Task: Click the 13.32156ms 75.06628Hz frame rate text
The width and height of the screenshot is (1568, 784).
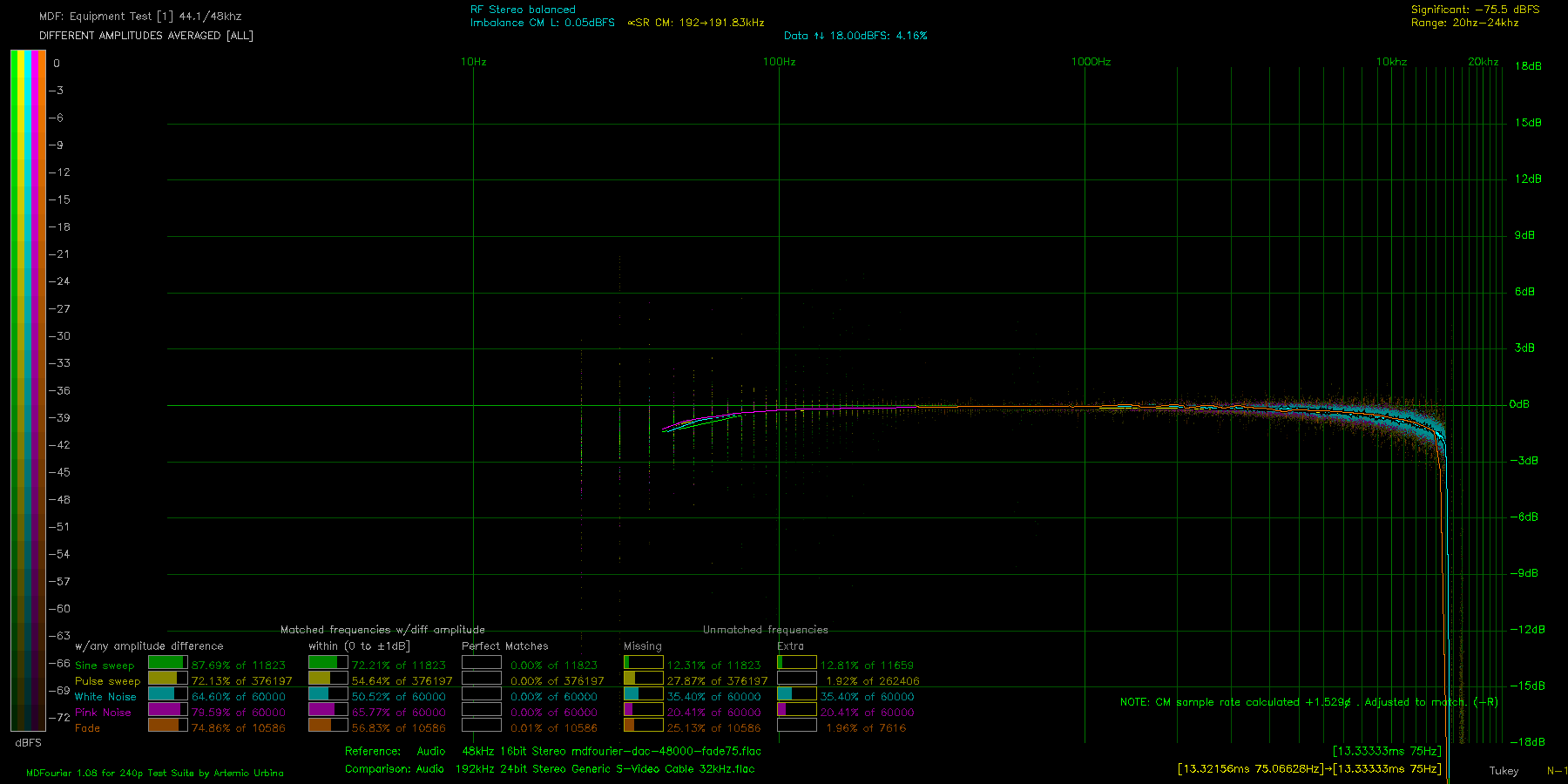Action: pos(1249,769)
